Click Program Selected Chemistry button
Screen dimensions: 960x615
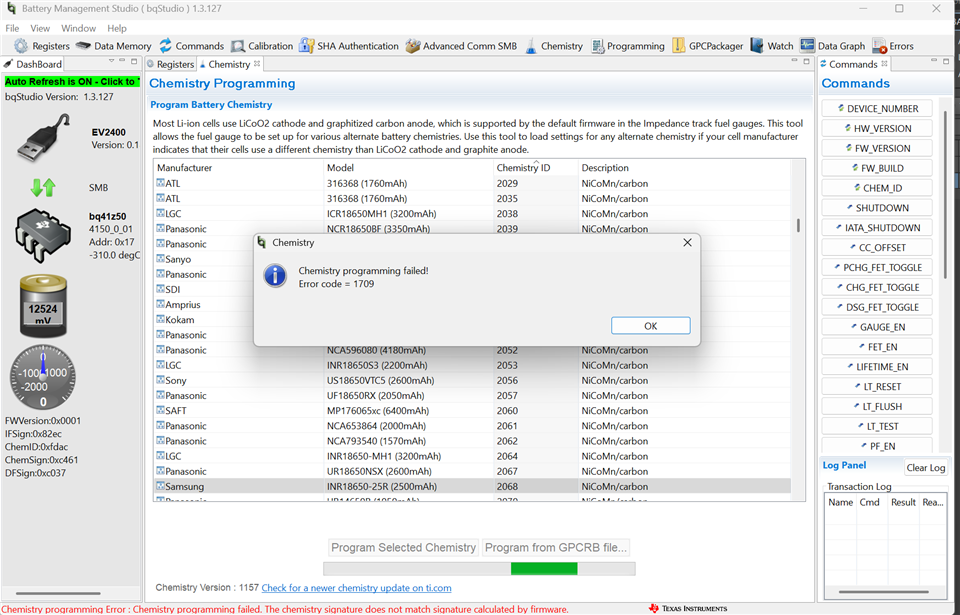(x=403, y=548)
